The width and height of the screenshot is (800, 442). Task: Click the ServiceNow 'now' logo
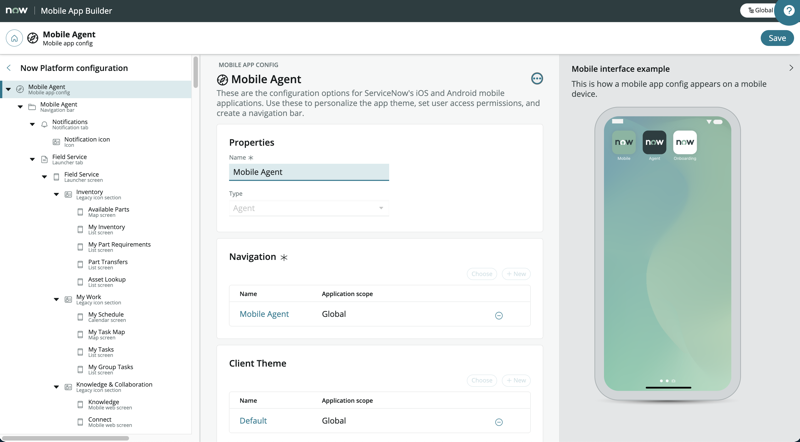point(16,10)
